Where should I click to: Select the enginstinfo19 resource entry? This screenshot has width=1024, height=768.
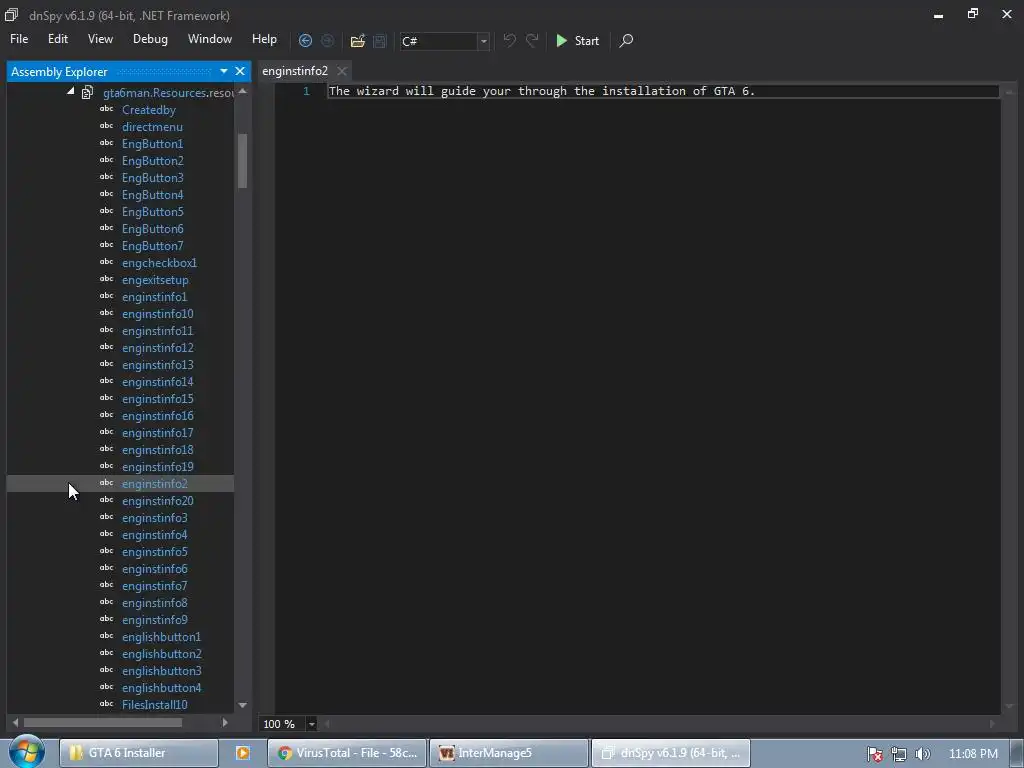point(157,466)
